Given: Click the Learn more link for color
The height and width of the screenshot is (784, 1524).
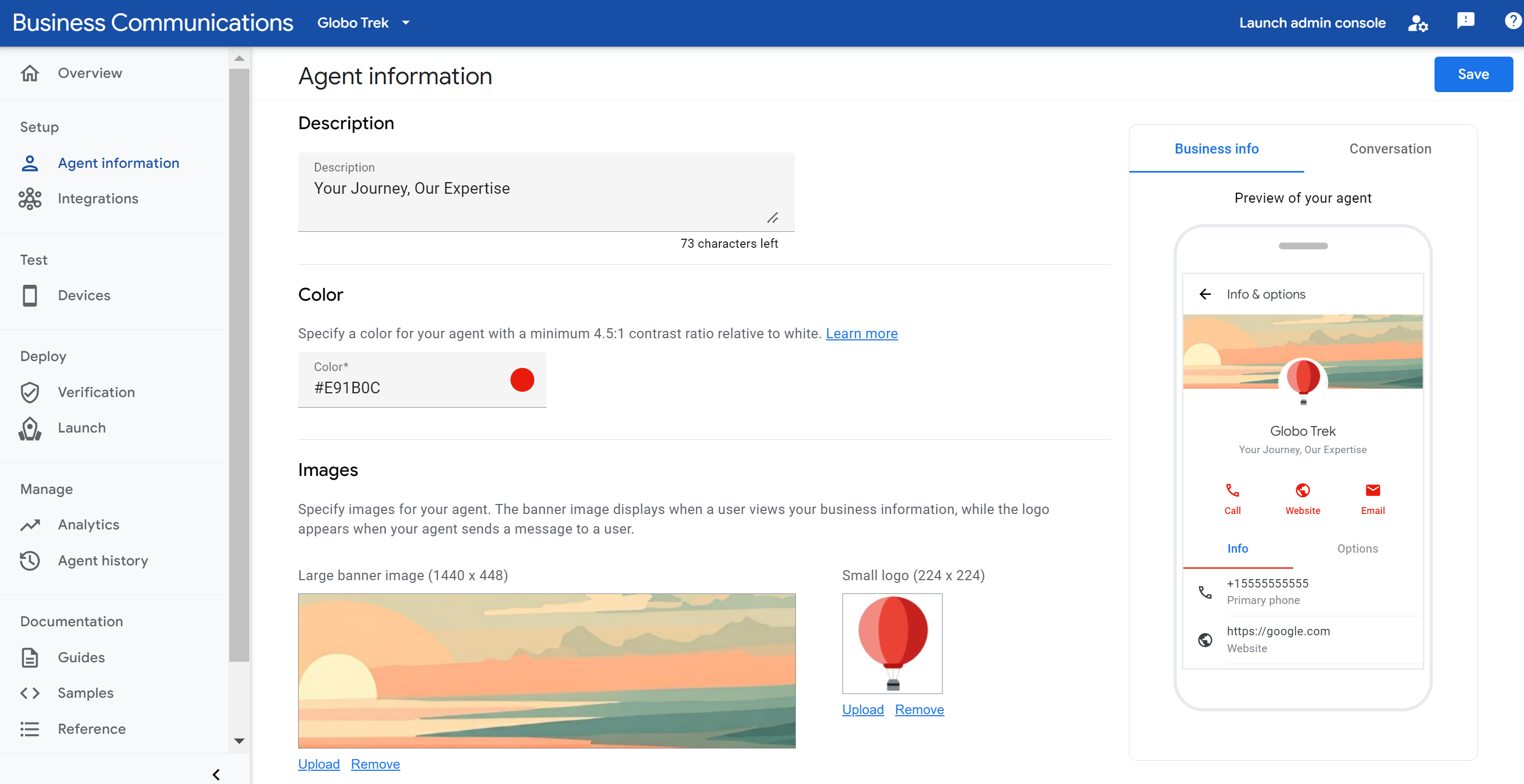Looking at the screenshot, I should 862,333.
